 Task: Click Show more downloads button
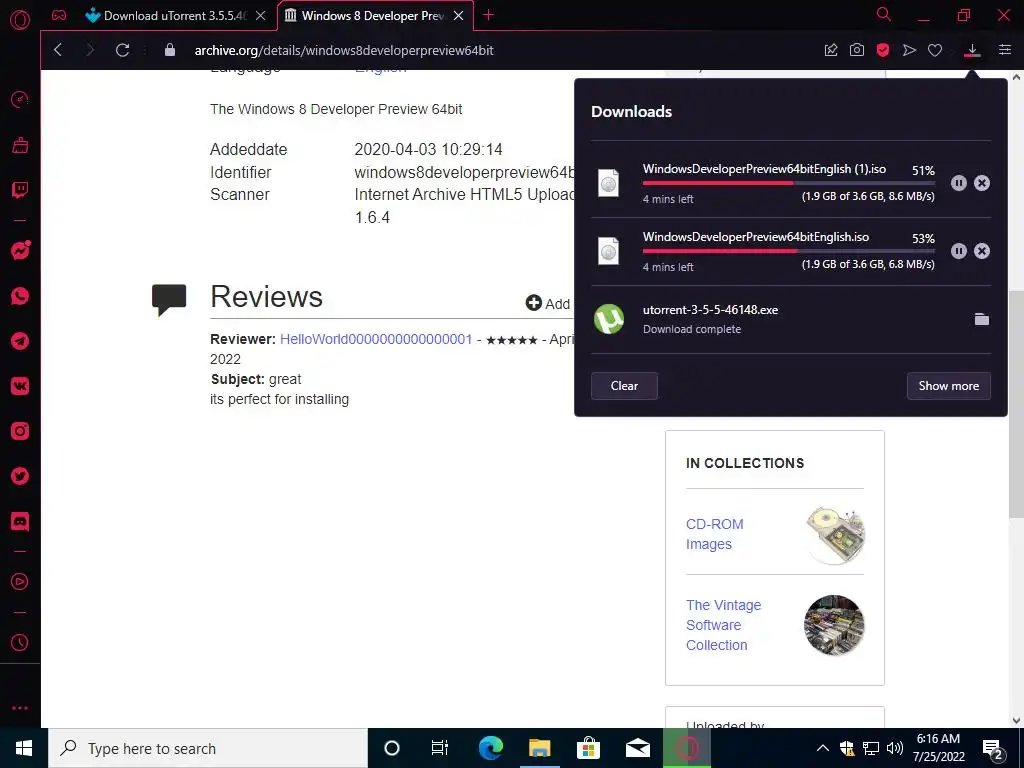[x=948, y=386]
